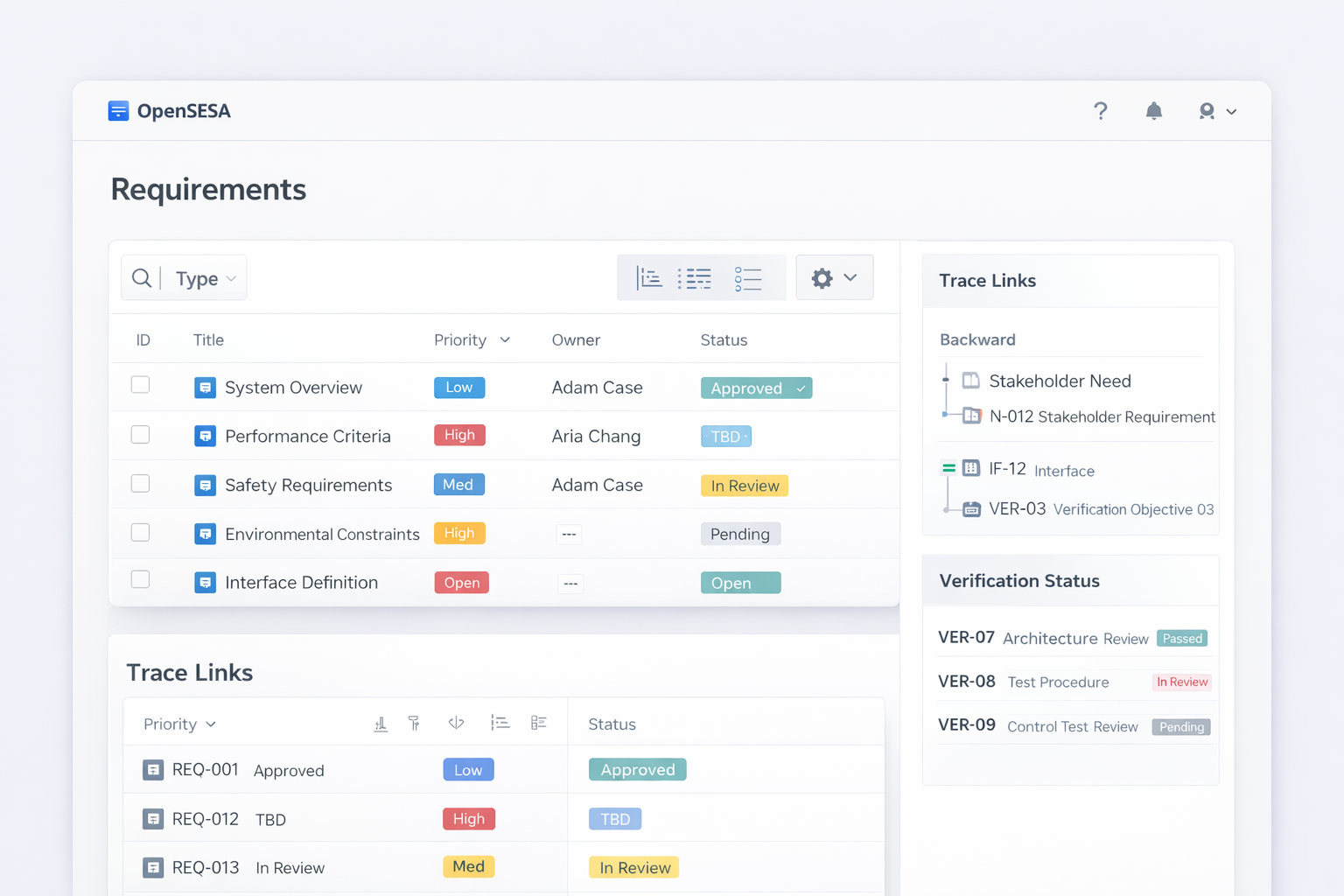Click Performance Criteria requirement icon

pyautogui.click(x=205, y=436)
